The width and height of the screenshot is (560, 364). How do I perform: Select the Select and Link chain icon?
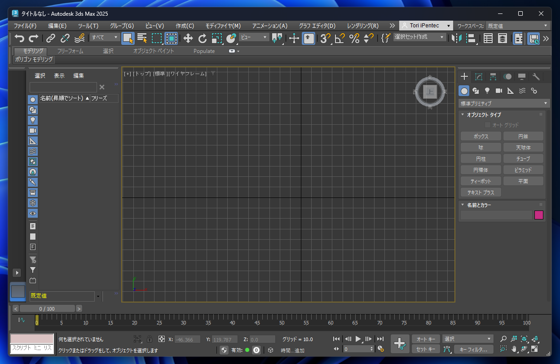[50, 38]
